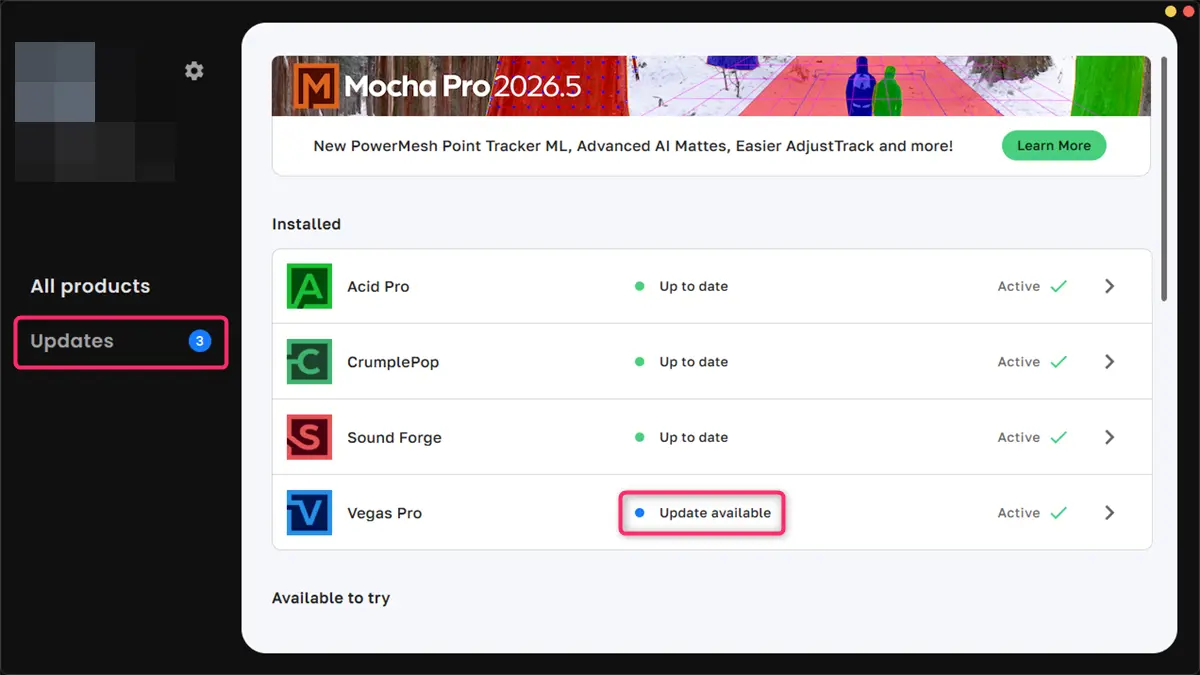Screen dimensions: 1200x675
Task: Click the green status dot for Acid Pro
Action: point(639,286)
